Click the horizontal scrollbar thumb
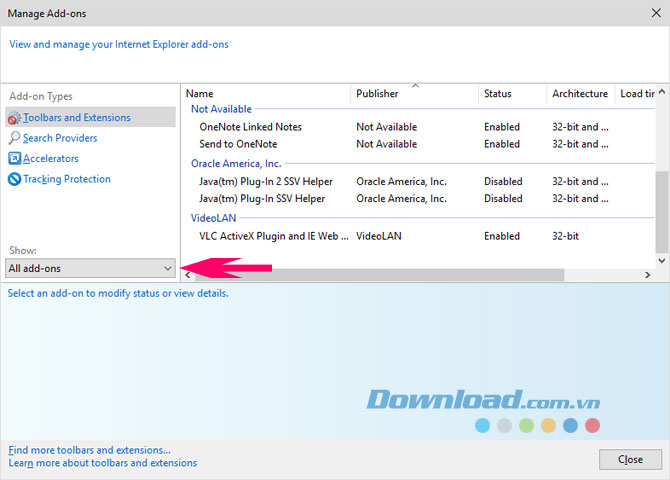 379,275
